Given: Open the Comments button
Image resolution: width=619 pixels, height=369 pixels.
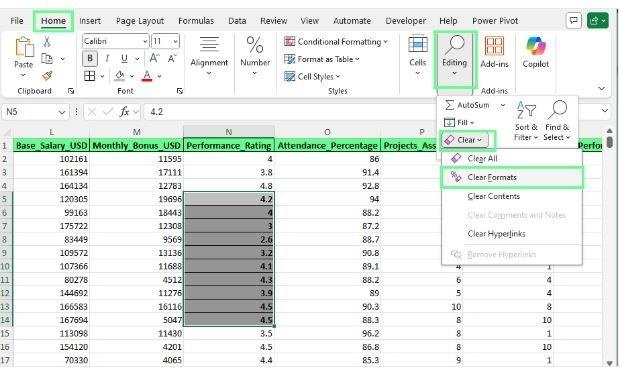Looking at the screenshot, I should [574, 20].
